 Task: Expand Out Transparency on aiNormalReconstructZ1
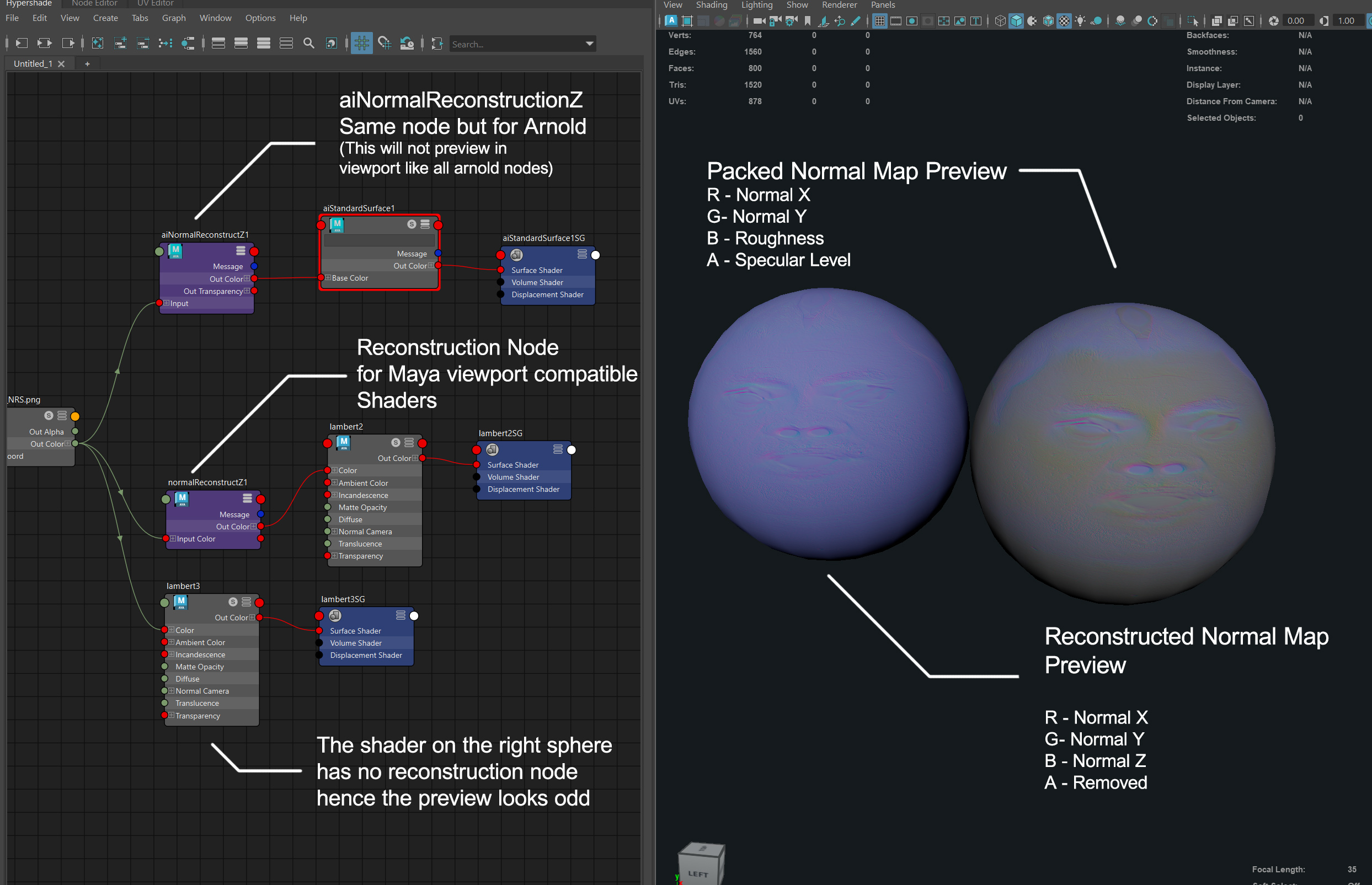[x=247, y=291]
